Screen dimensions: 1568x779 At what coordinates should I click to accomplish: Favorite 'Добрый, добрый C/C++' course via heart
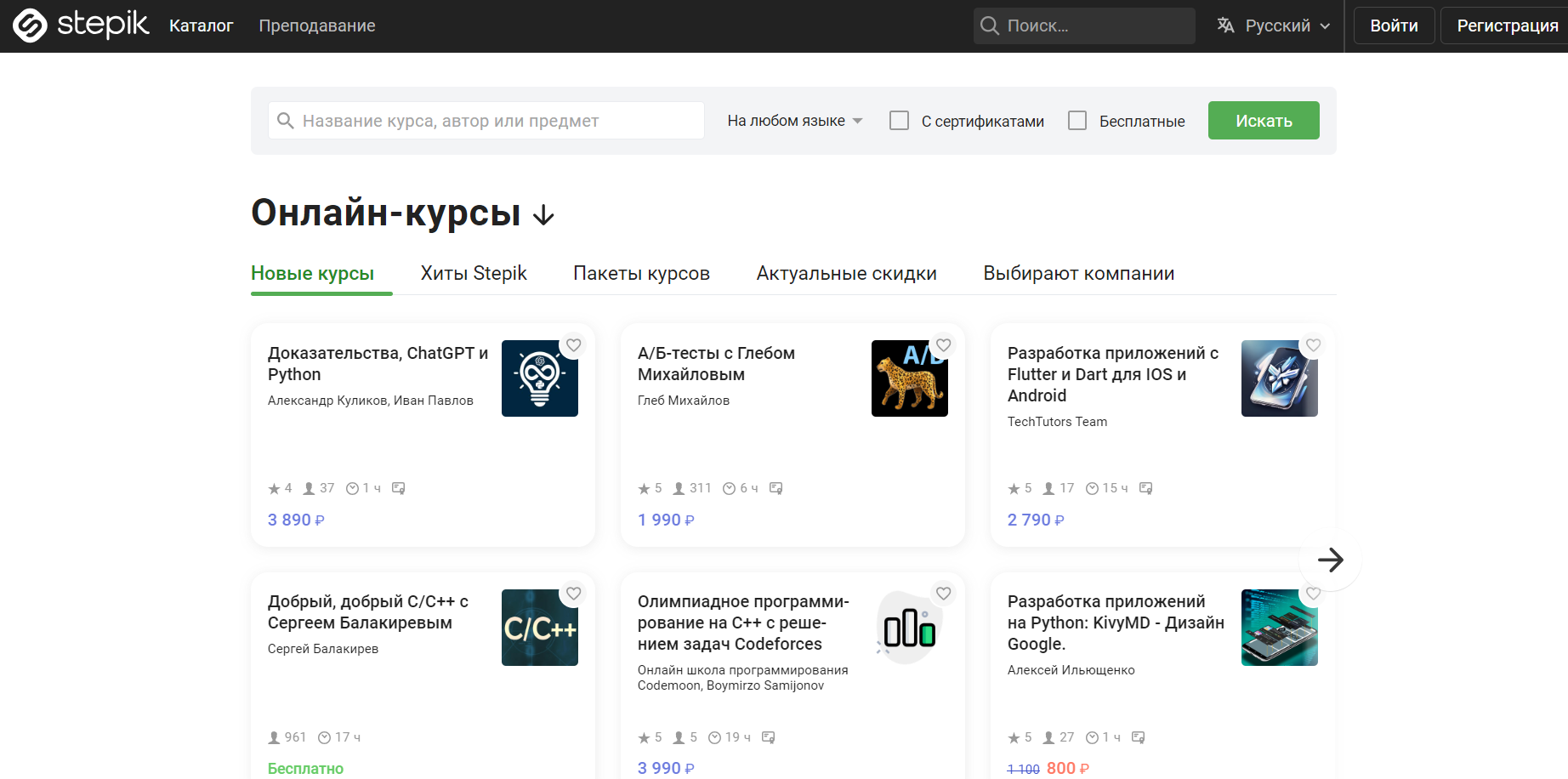574,594
